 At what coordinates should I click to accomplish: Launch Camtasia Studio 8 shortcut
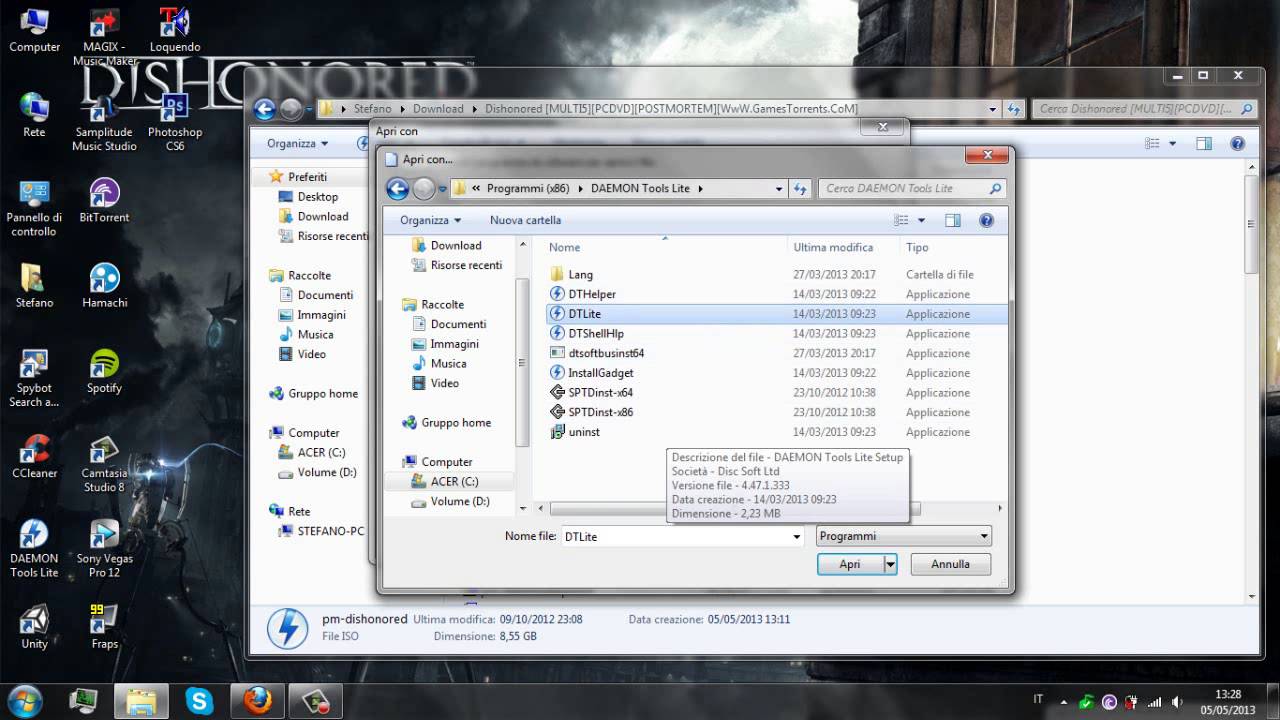click(105, 464)
